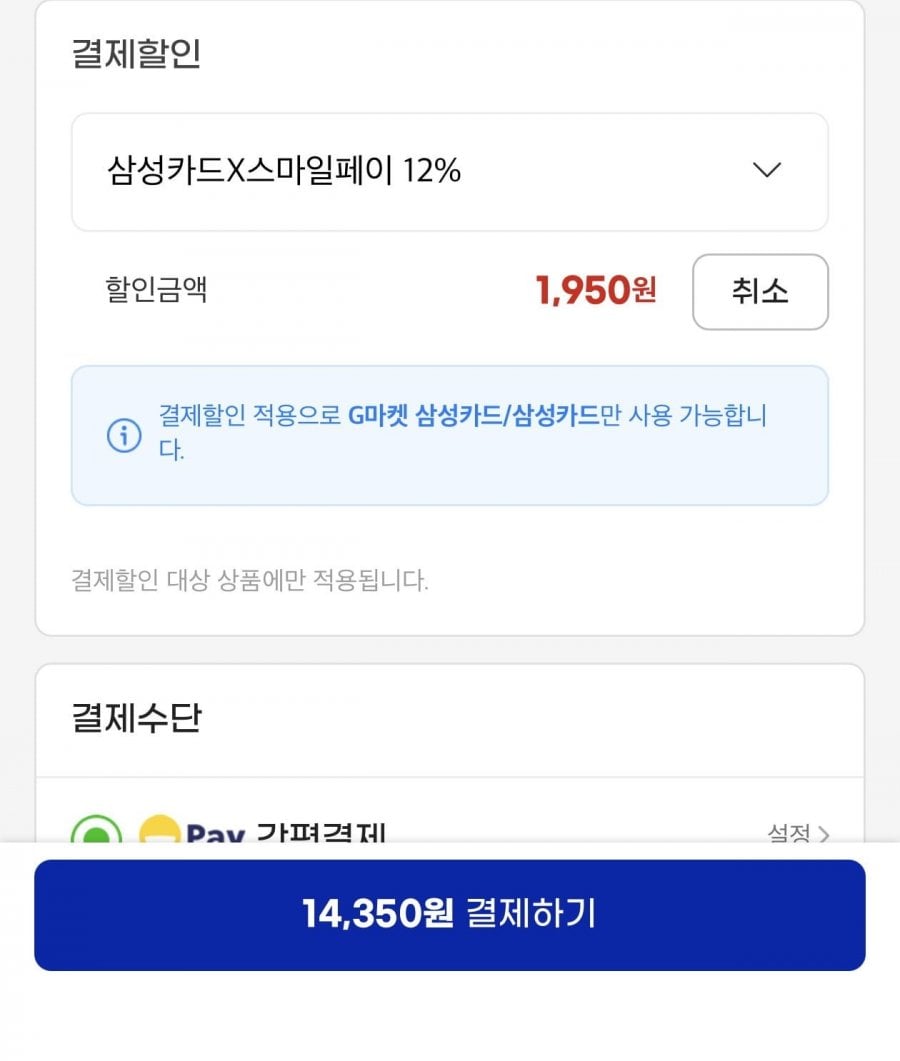Image resolution: width=900 pixels, height=1061 pixels.
Task: Click the G마켓 삼성카드/삼성카드 highlighted text
Action: coord(474,415)
